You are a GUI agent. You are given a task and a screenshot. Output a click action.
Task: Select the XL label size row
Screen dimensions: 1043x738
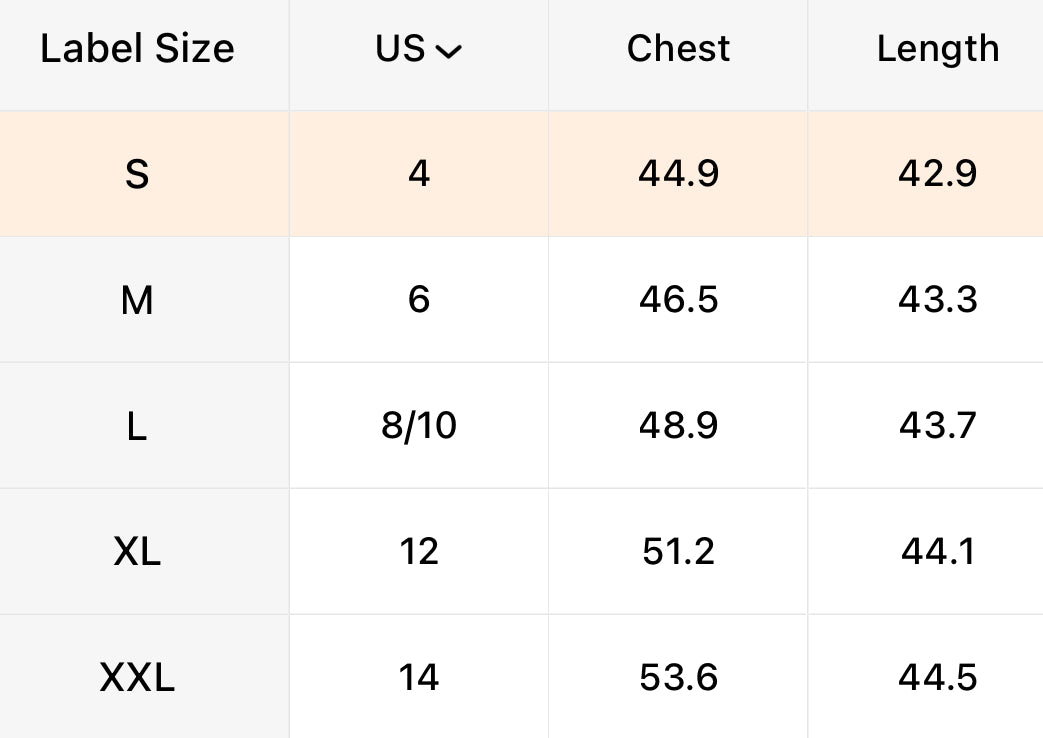137,552
